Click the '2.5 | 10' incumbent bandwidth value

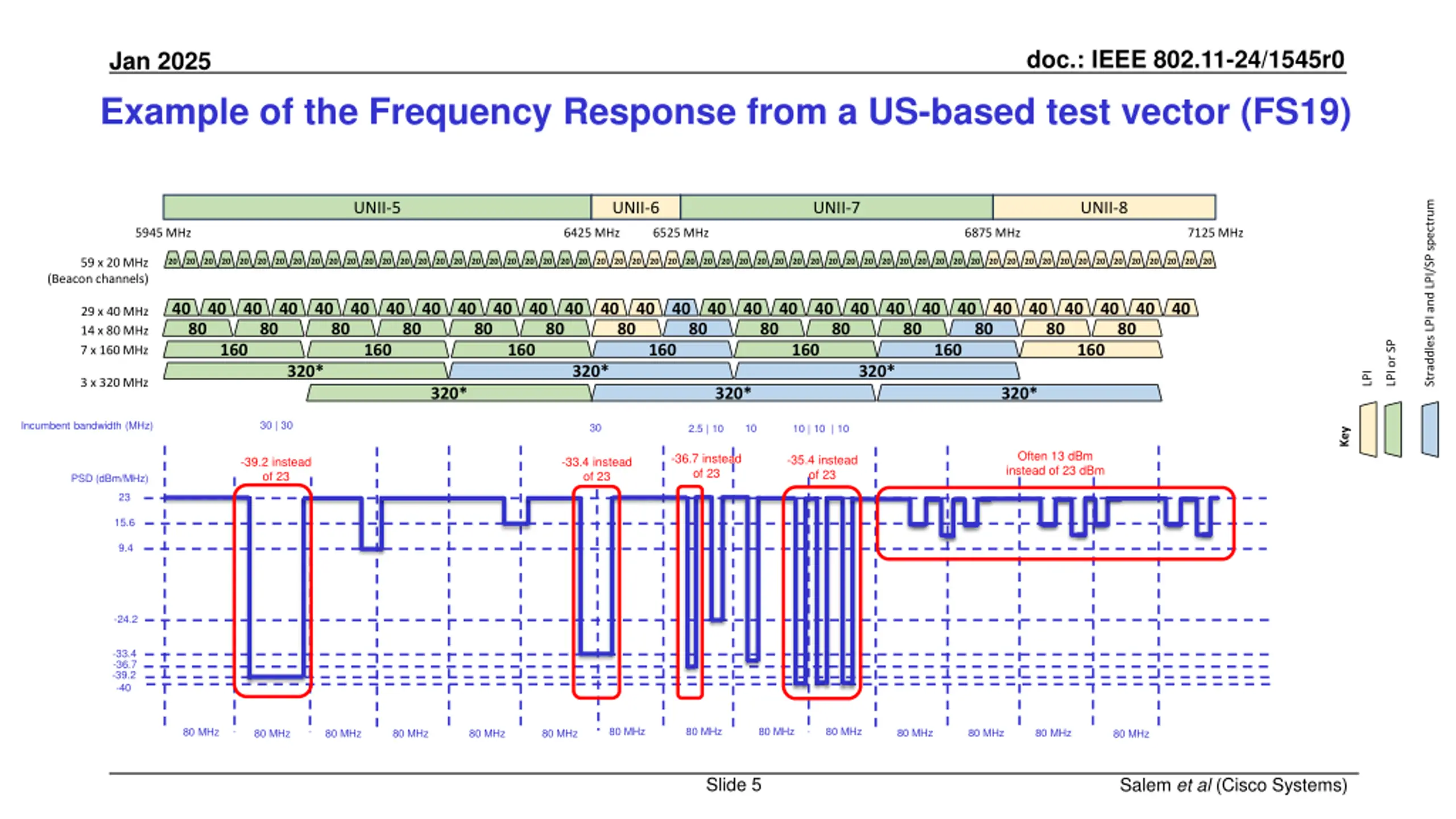coord(706,429)
